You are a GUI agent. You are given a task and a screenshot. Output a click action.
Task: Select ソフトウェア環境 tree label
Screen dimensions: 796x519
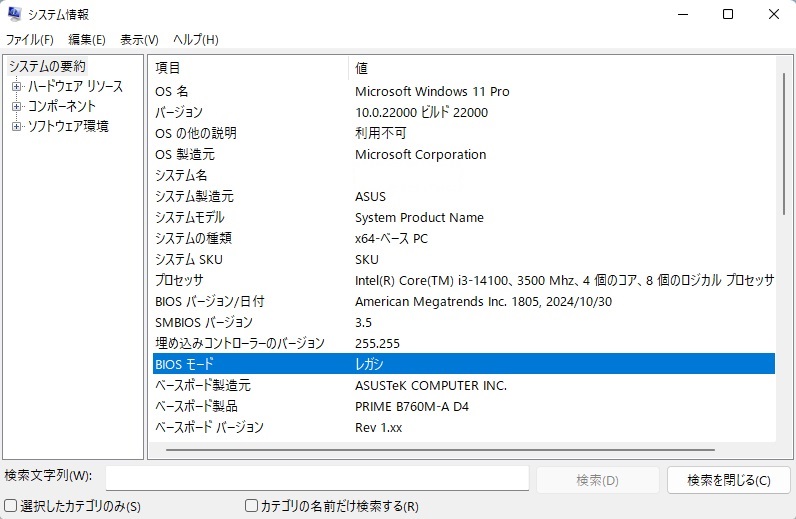pyautogui.click(x=68, y=126)
